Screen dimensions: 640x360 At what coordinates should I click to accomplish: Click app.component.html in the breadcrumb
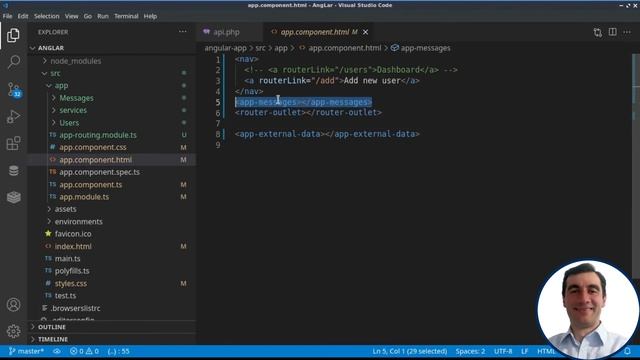(x=344, y=48)
